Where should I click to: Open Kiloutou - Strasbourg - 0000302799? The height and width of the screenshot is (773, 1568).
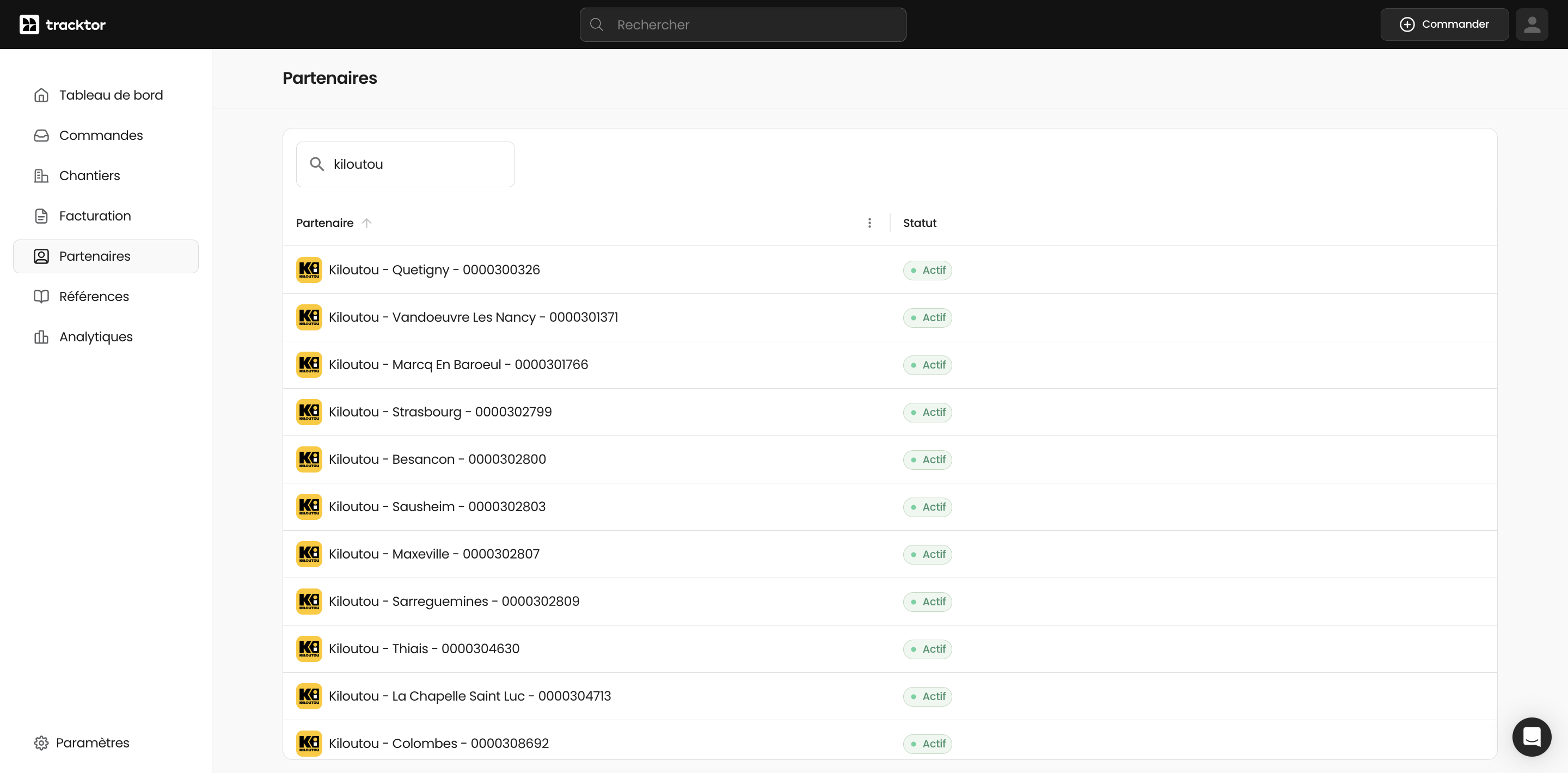(440, 412)
